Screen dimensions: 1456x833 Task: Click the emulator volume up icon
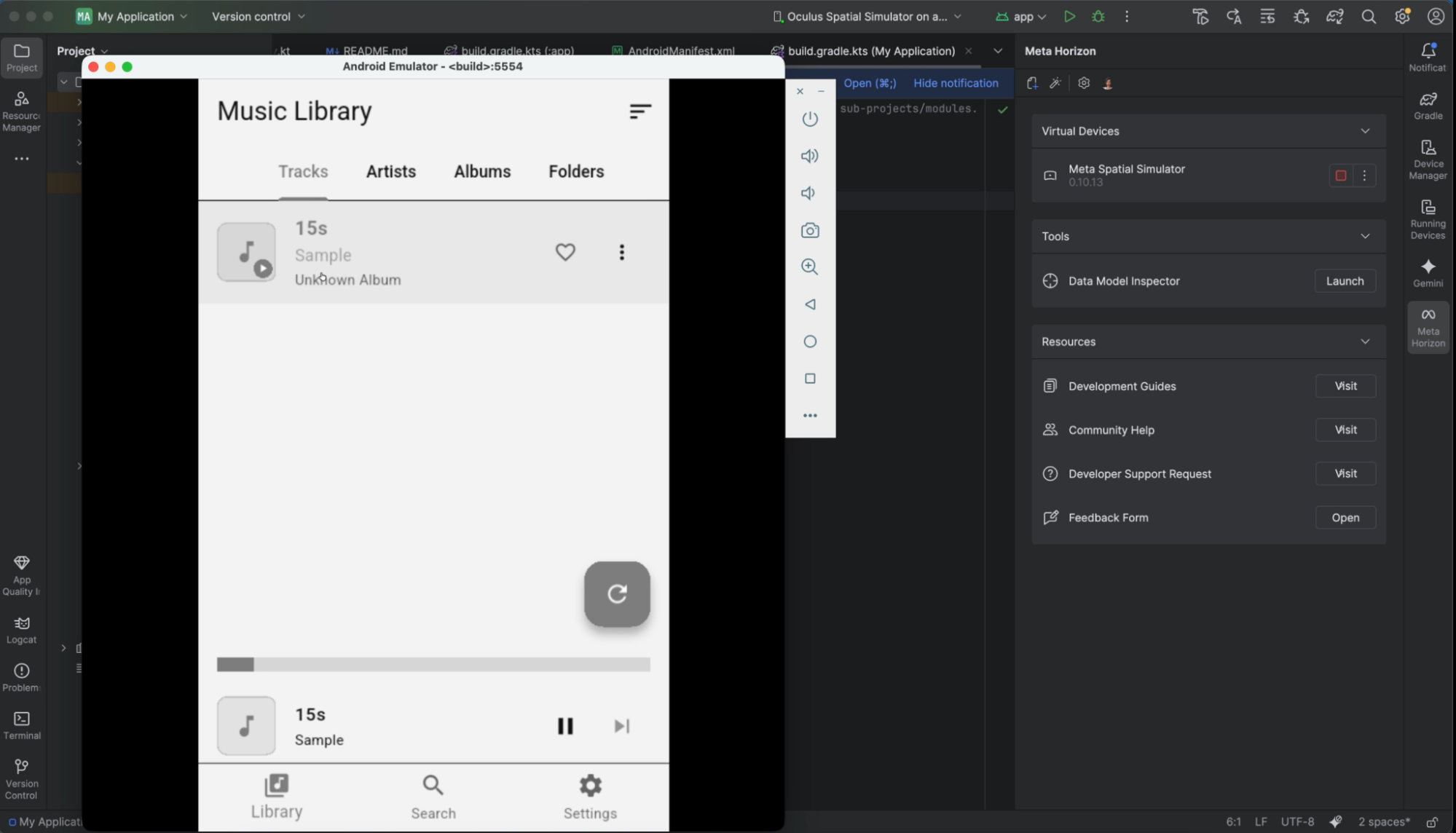(x=810, y=156)
